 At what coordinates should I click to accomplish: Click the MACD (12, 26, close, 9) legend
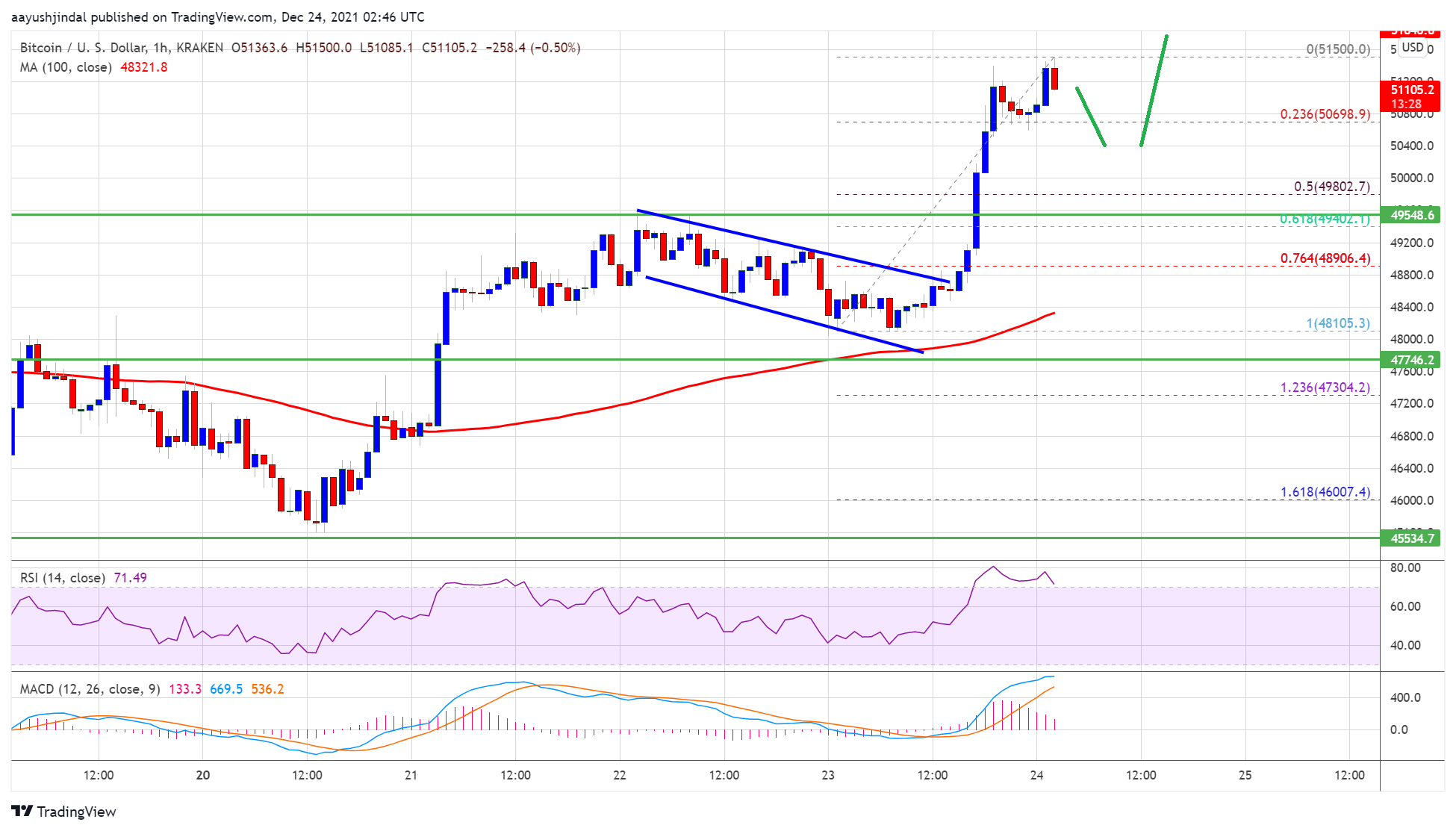click(90, 689)
